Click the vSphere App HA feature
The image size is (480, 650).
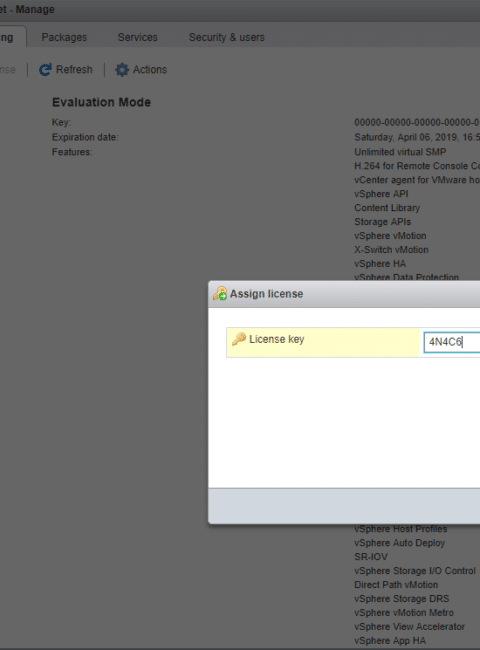click(x=390, y=640)
